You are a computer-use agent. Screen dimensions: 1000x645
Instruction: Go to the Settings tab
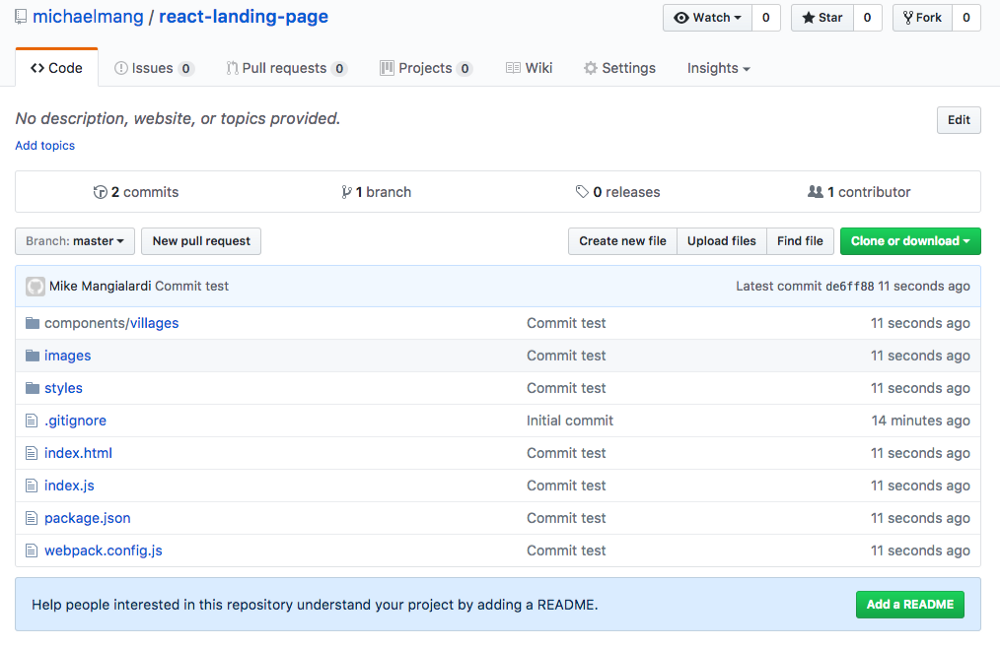click(620, 68)
